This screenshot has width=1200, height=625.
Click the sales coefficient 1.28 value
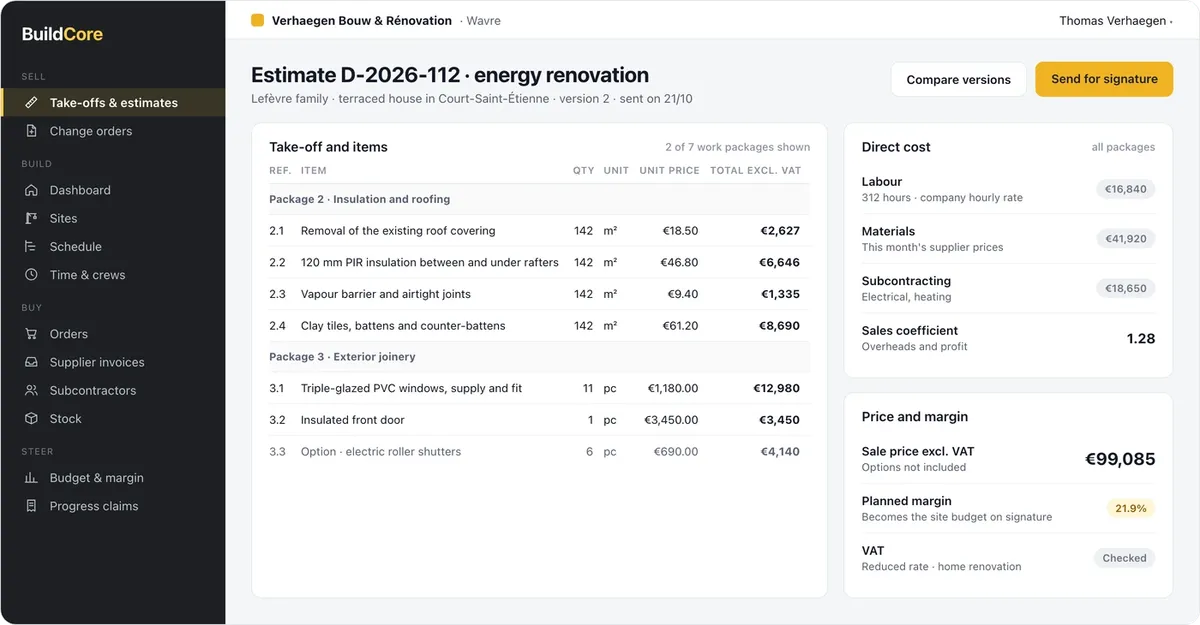(x=1141, y=338)
